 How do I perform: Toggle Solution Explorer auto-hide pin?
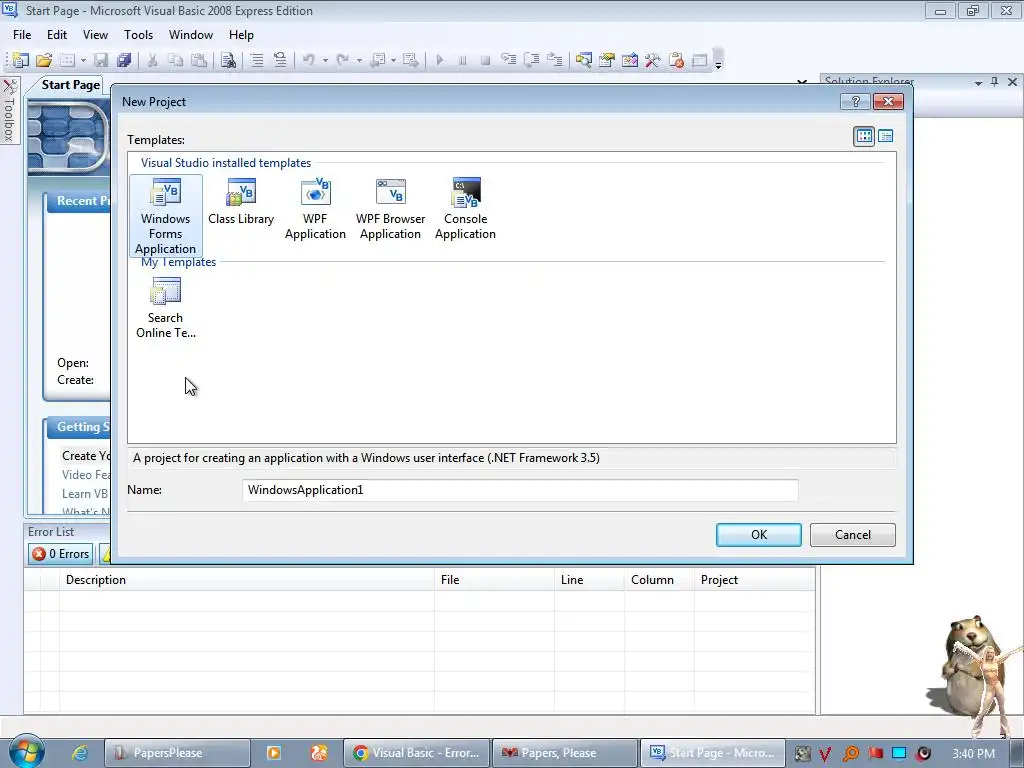point(995,82)
